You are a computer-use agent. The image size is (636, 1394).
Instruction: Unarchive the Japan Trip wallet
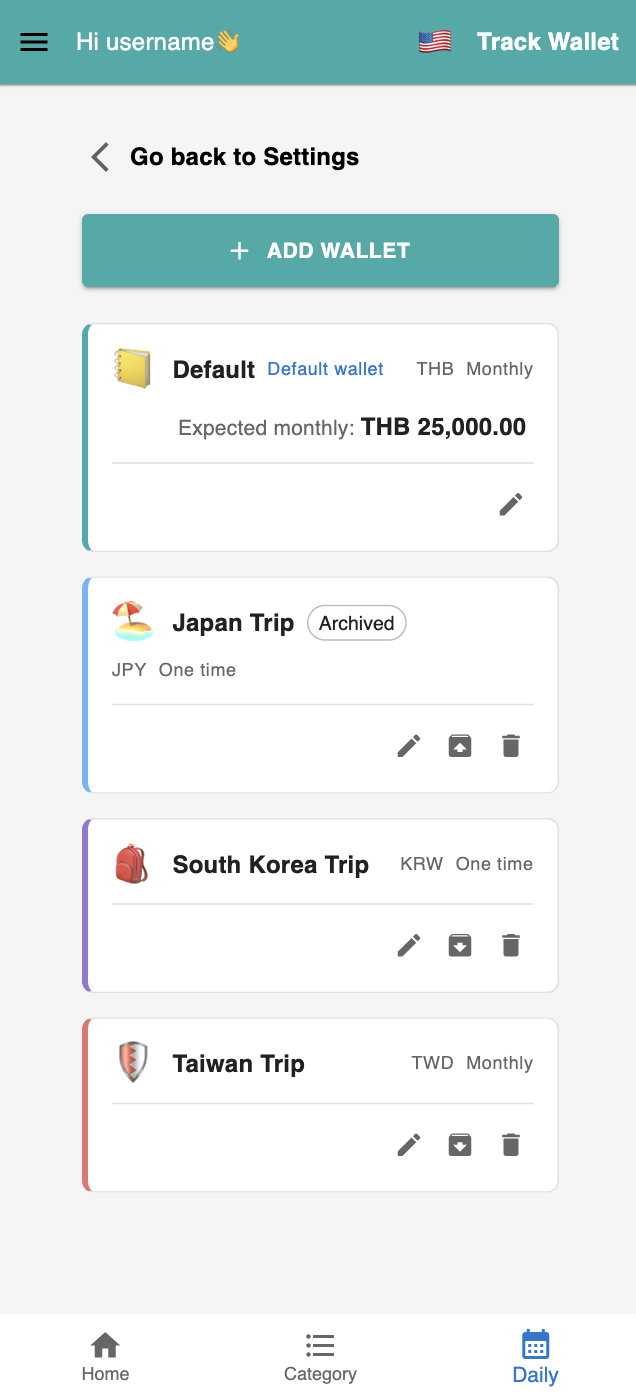(460, 746)
